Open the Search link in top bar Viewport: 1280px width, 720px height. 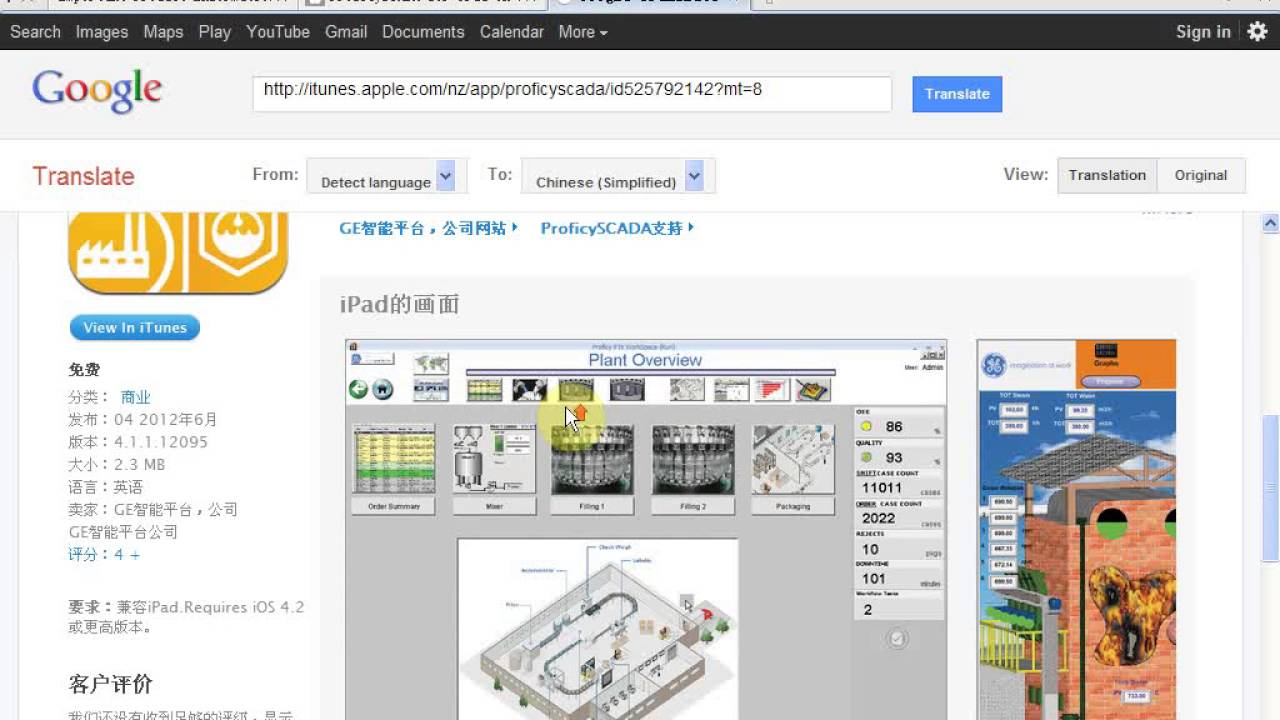coord(35,32)
